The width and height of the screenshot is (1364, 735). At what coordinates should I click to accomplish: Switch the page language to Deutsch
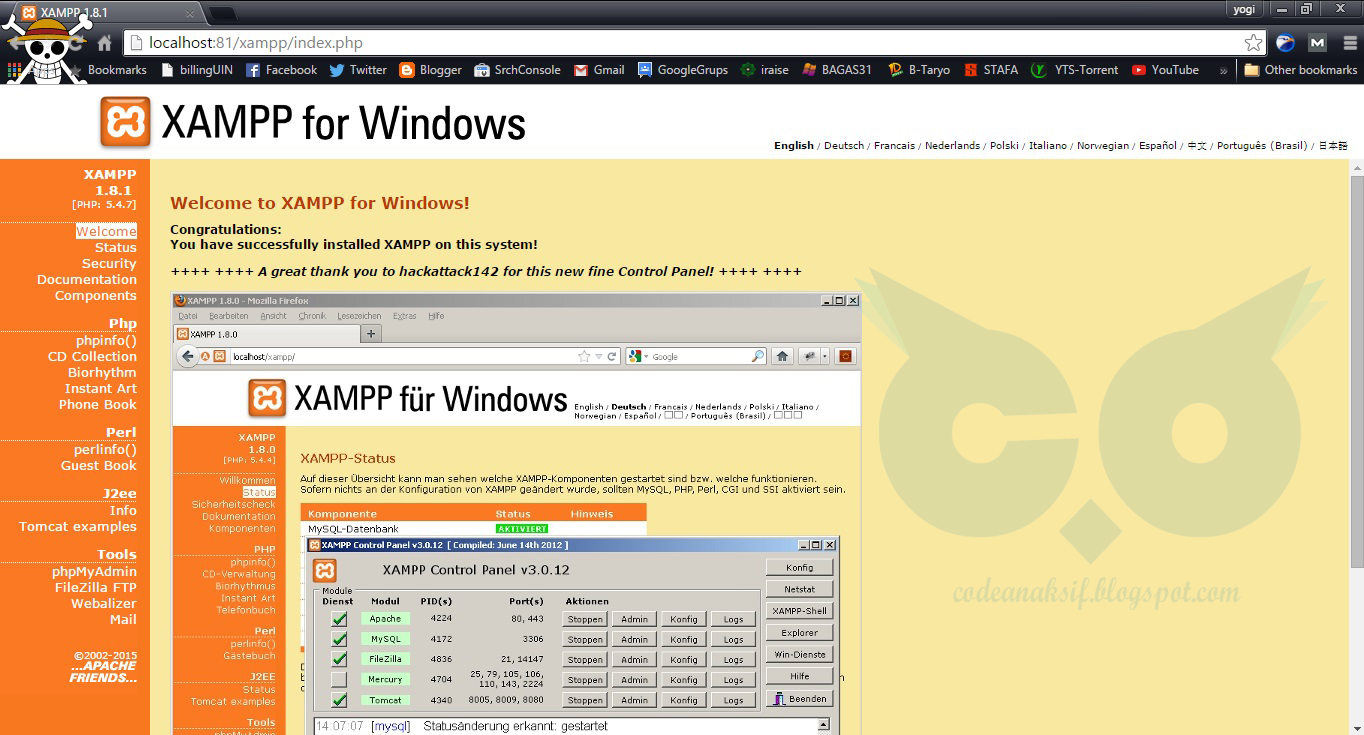click(x=843, y=145)
